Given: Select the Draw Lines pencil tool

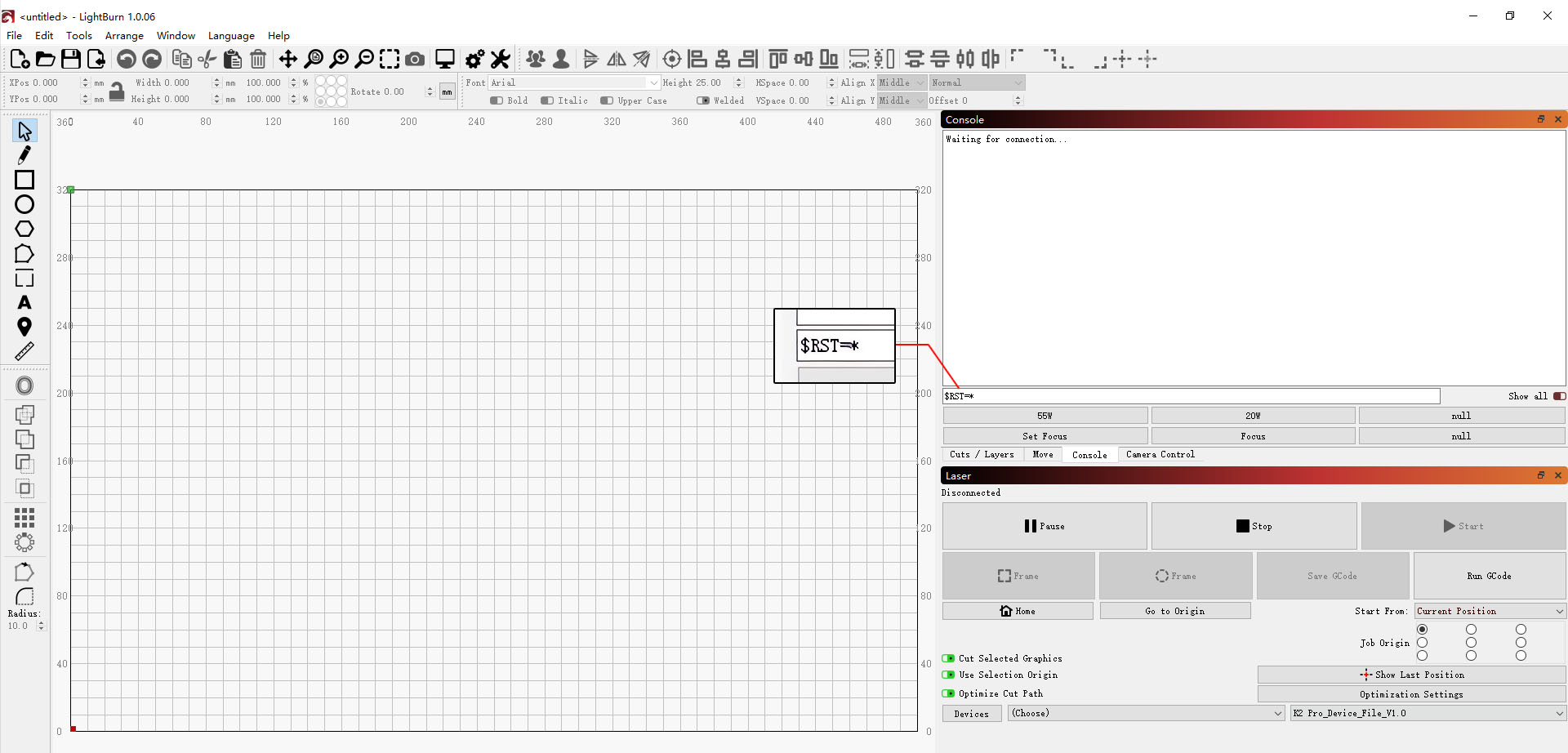Looking at the screenshot, I should (24, 155).
